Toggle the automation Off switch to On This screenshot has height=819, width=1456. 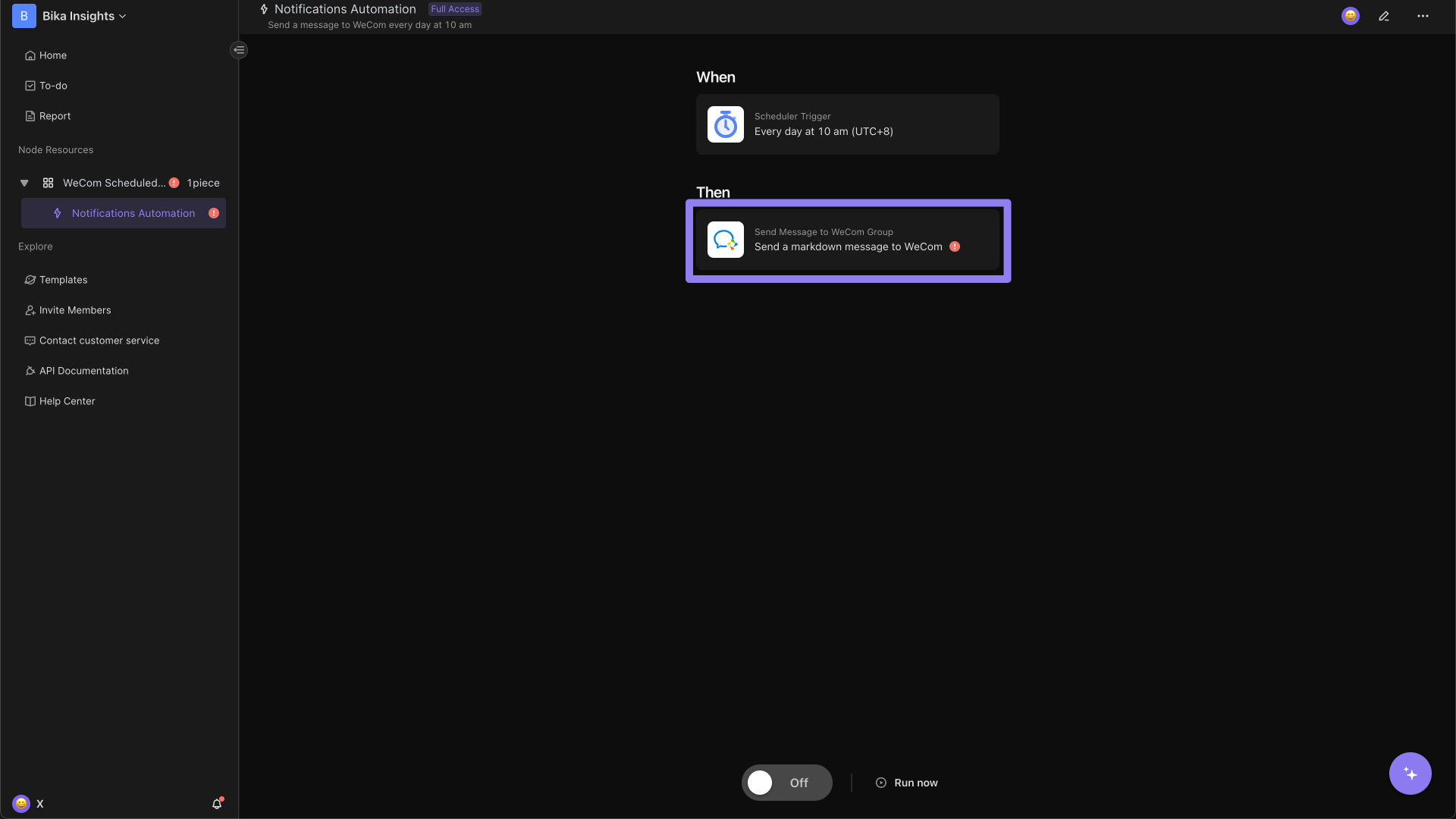pos(787,783)
